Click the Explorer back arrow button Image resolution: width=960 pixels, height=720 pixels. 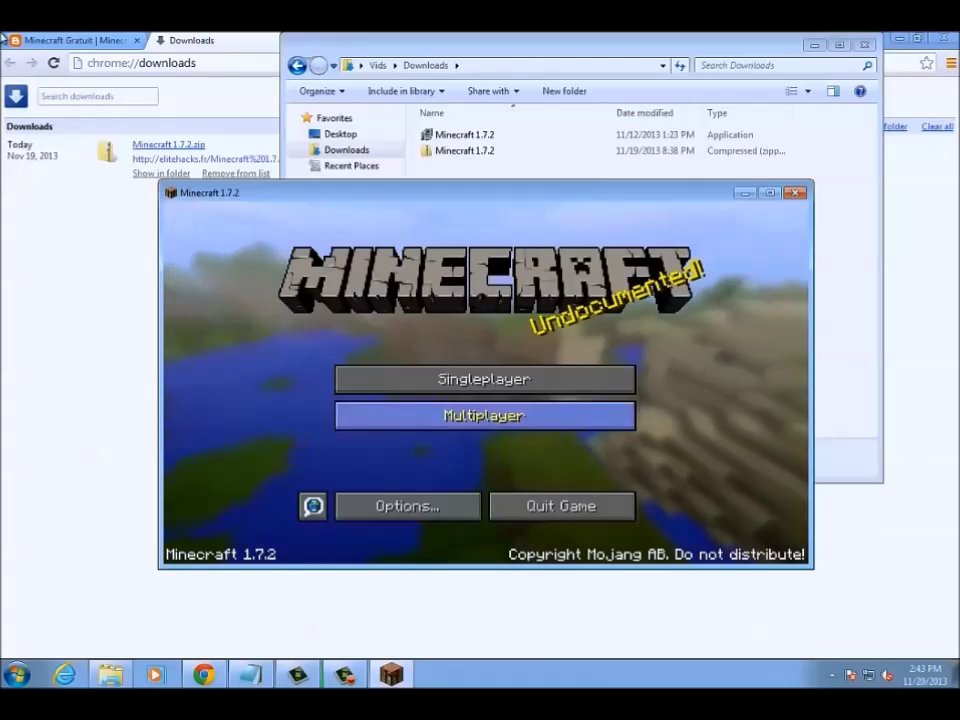(297, 66)
